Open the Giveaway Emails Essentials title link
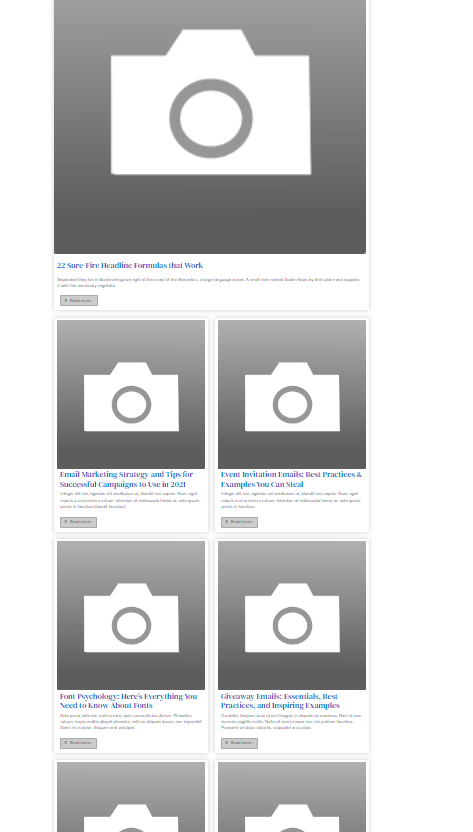This screenshot has width=473, height=832. (x=280, y=701)
